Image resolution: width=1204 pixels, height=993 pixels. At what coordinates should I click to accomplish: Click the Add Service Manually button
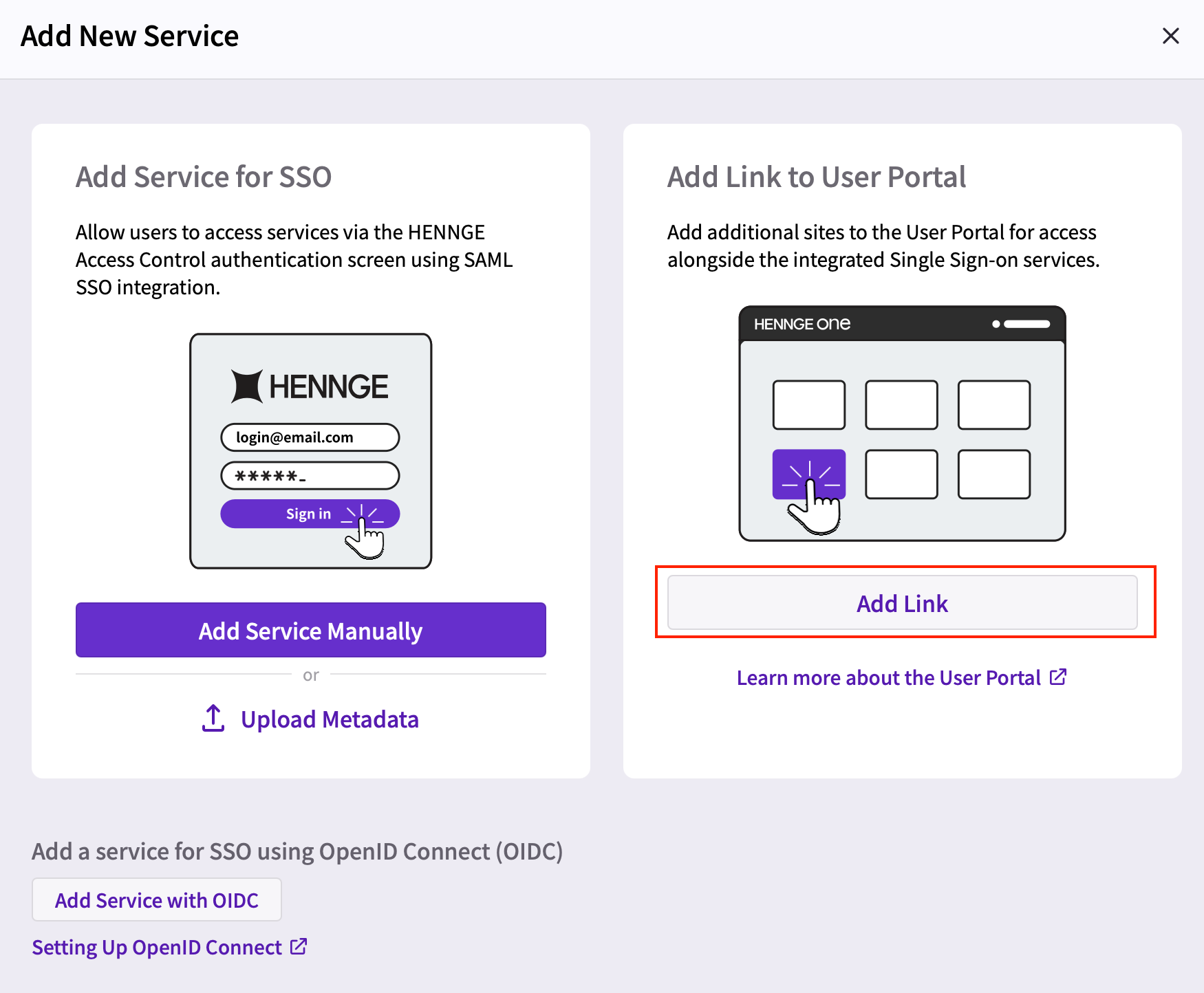pyautogui.click(x=311, y=630)
